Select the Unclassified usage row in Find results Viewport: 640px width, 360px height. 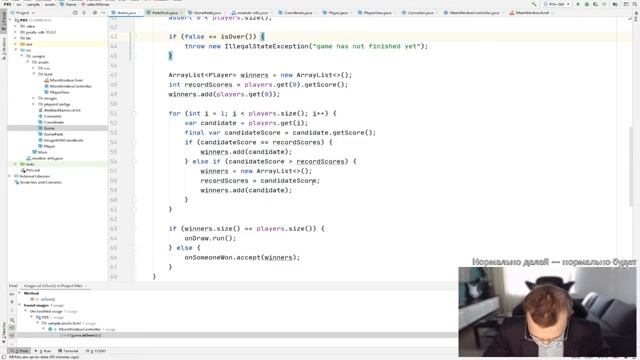tap(53, 311)
